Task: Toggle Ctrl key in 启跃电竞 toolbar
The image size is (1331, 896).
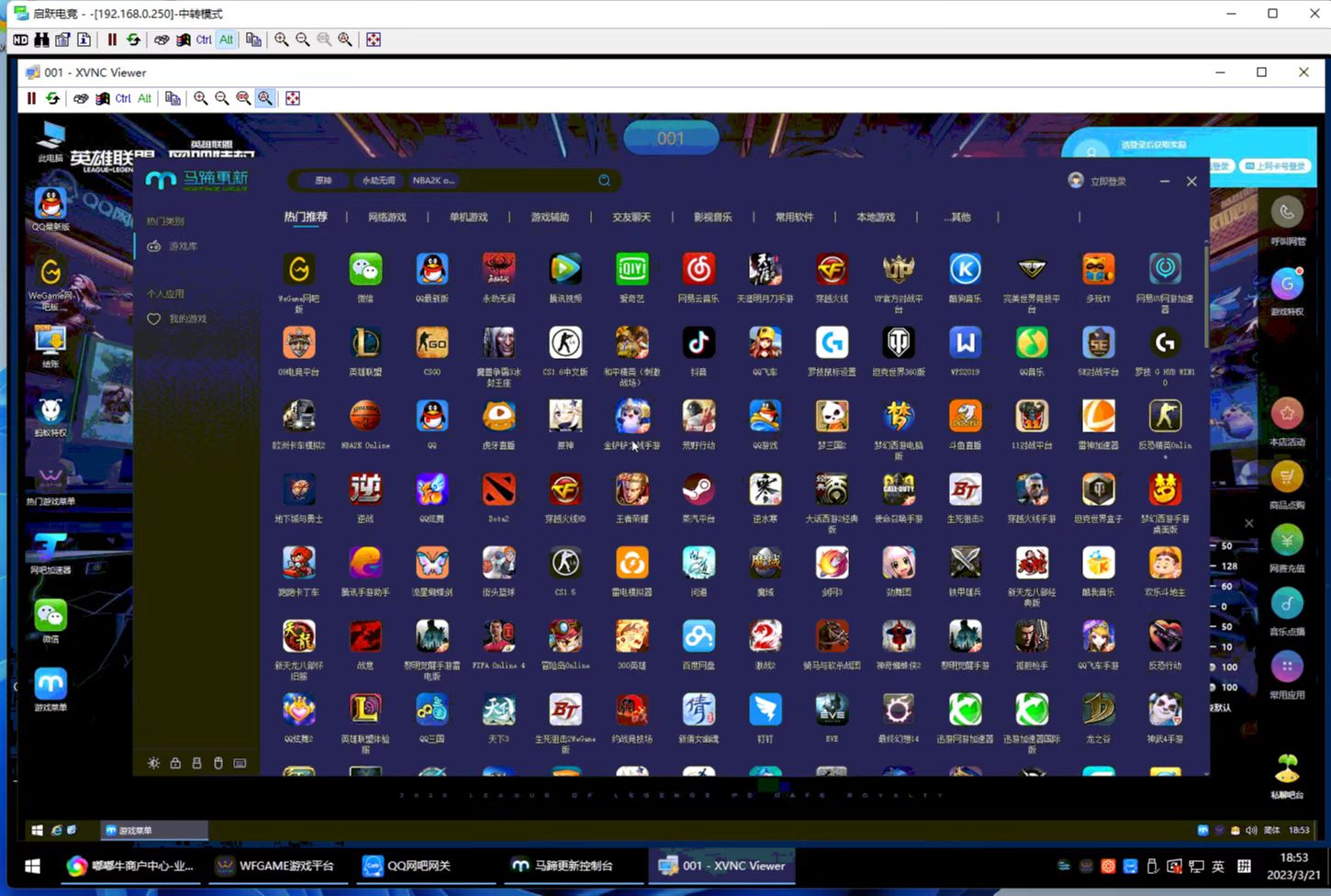Action: click(x=204, y=39)
